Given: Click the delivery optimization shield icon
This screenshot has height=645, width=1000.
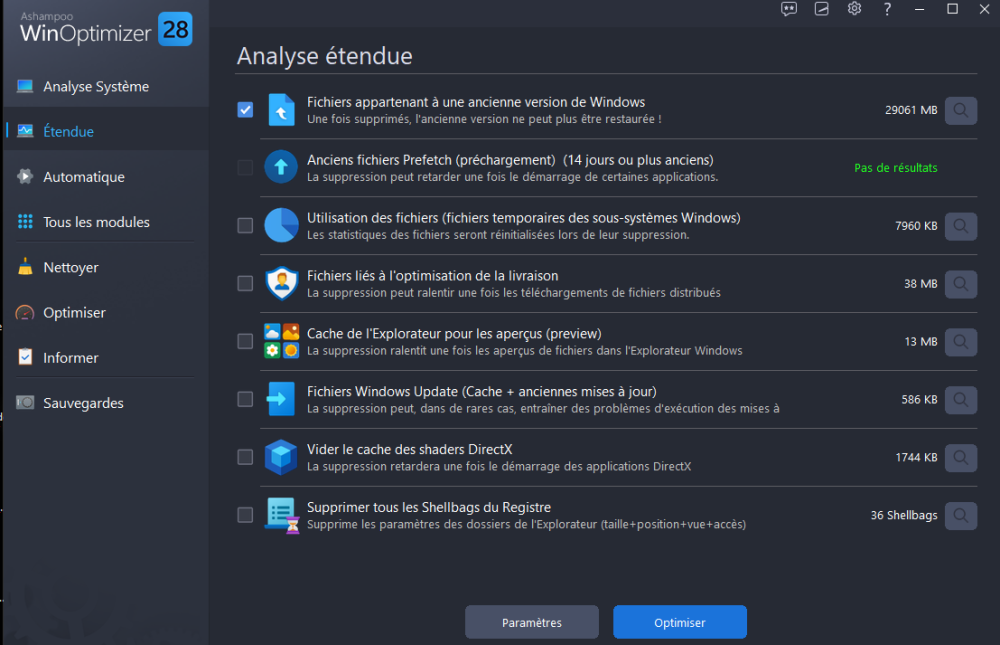Looking at the screenshot, I should tap(281, 283).
